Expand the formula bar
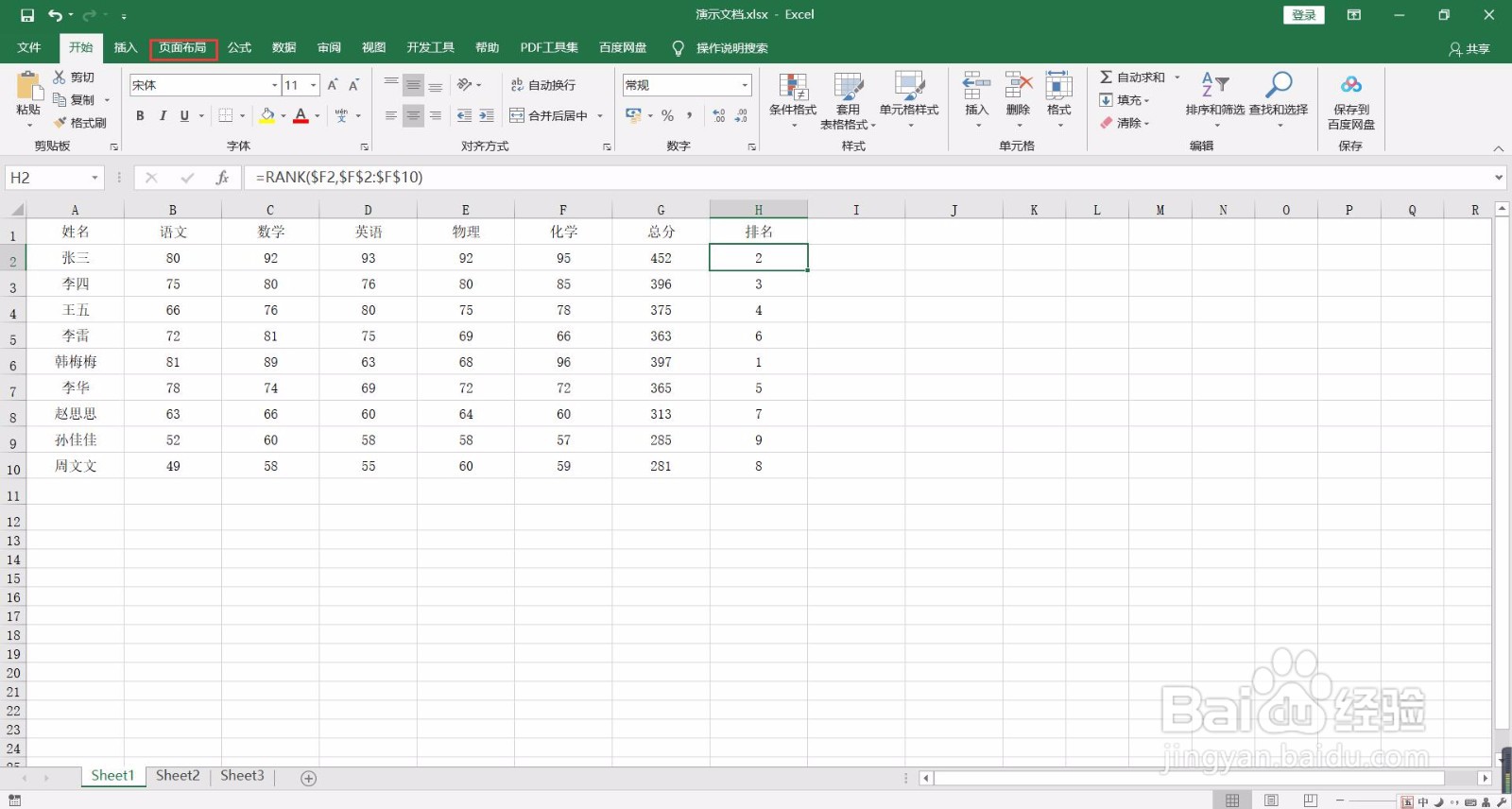This screenshot has width=1512, height=809. coord(1499,178)
